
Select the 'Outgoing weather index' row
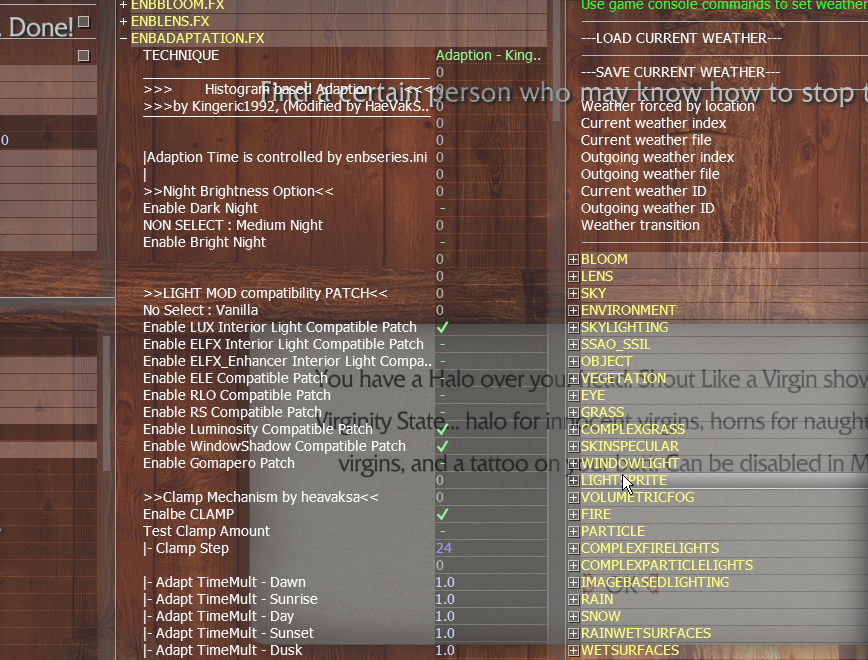click(x=657, y=157)
